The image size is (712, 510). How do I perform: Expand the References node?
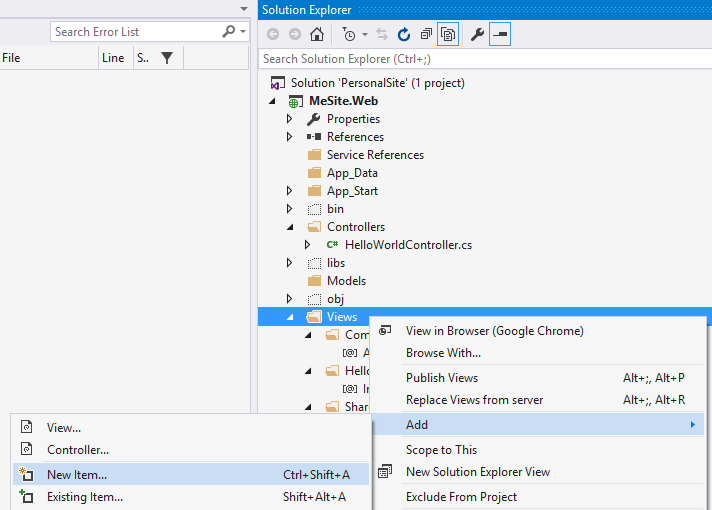point(290,137)
